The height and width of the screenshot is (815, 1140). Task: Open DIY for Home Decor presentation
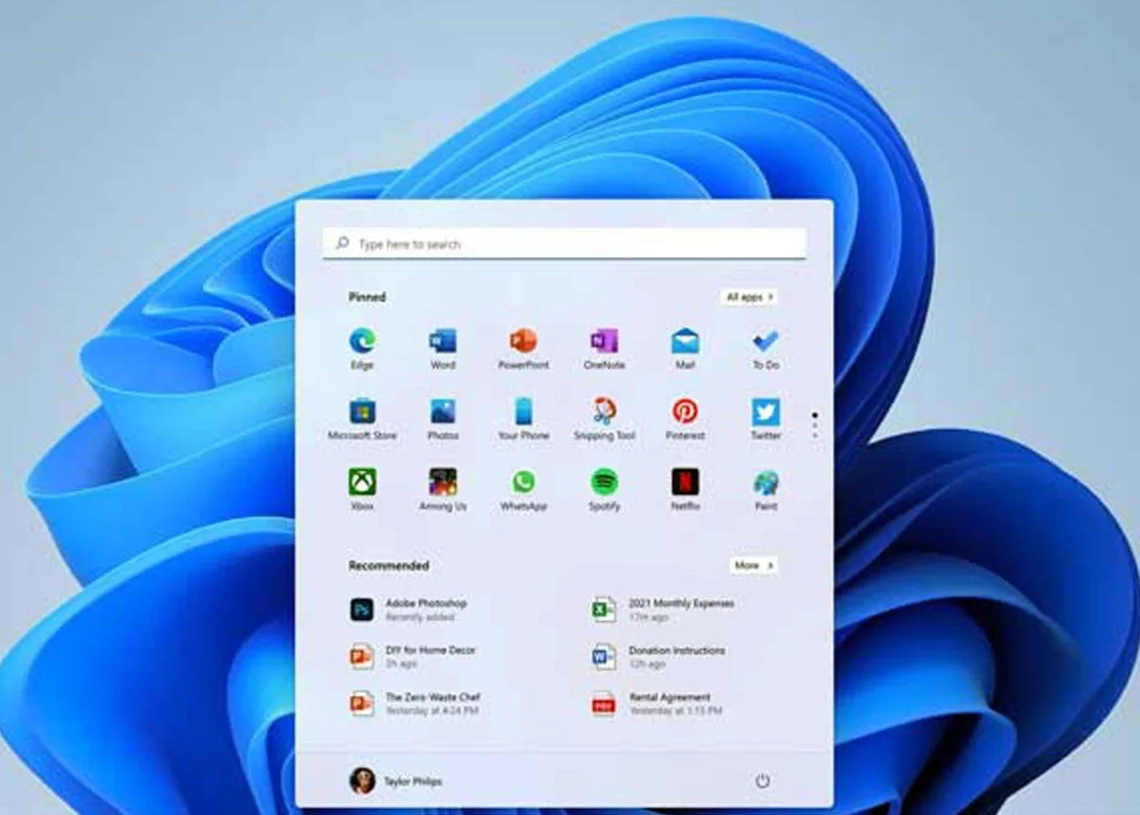pos(412,656)
